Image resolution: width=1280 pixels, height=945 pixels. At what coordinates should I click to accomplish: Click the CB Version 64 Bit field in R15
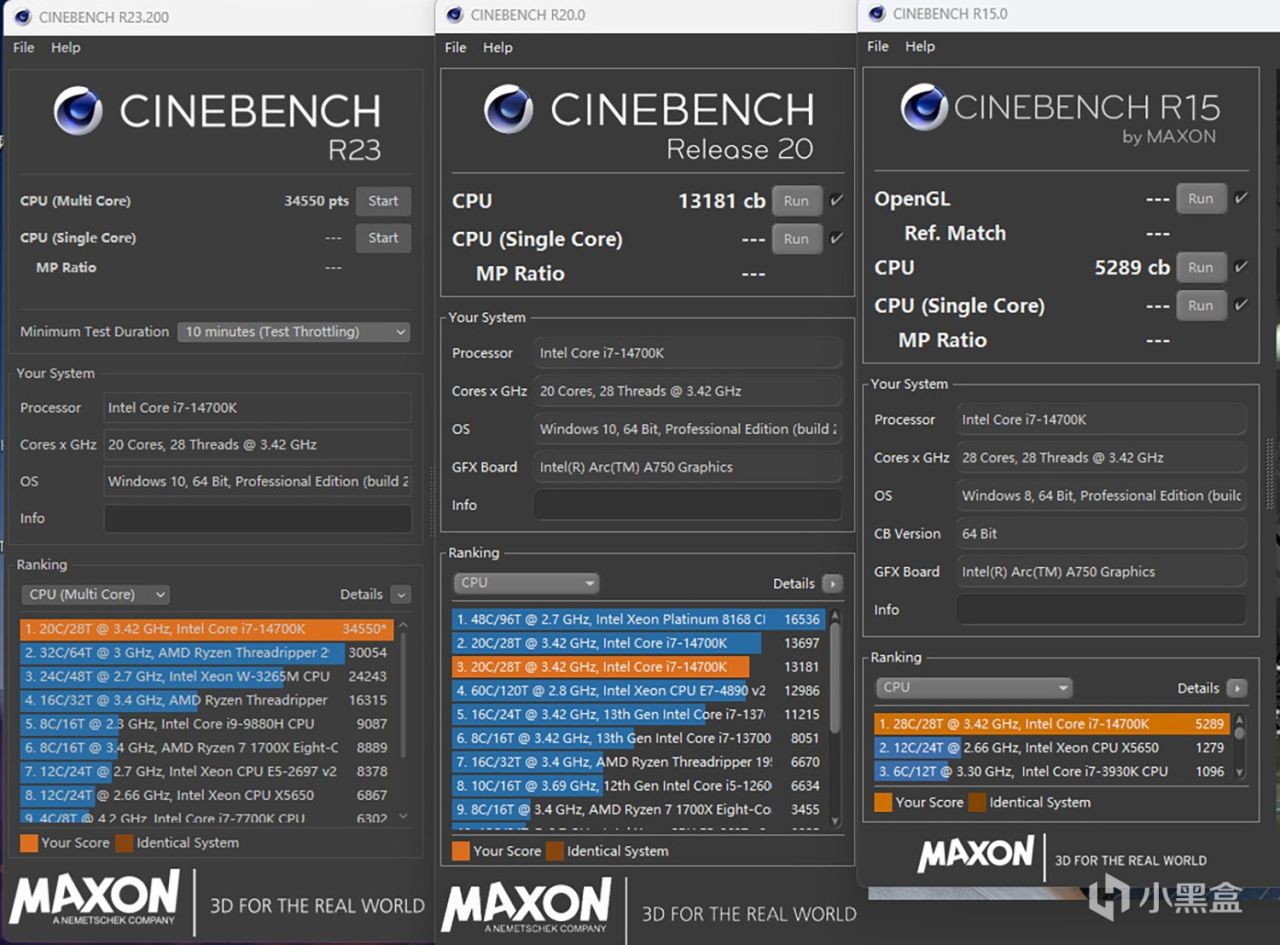pos(1101,533)
